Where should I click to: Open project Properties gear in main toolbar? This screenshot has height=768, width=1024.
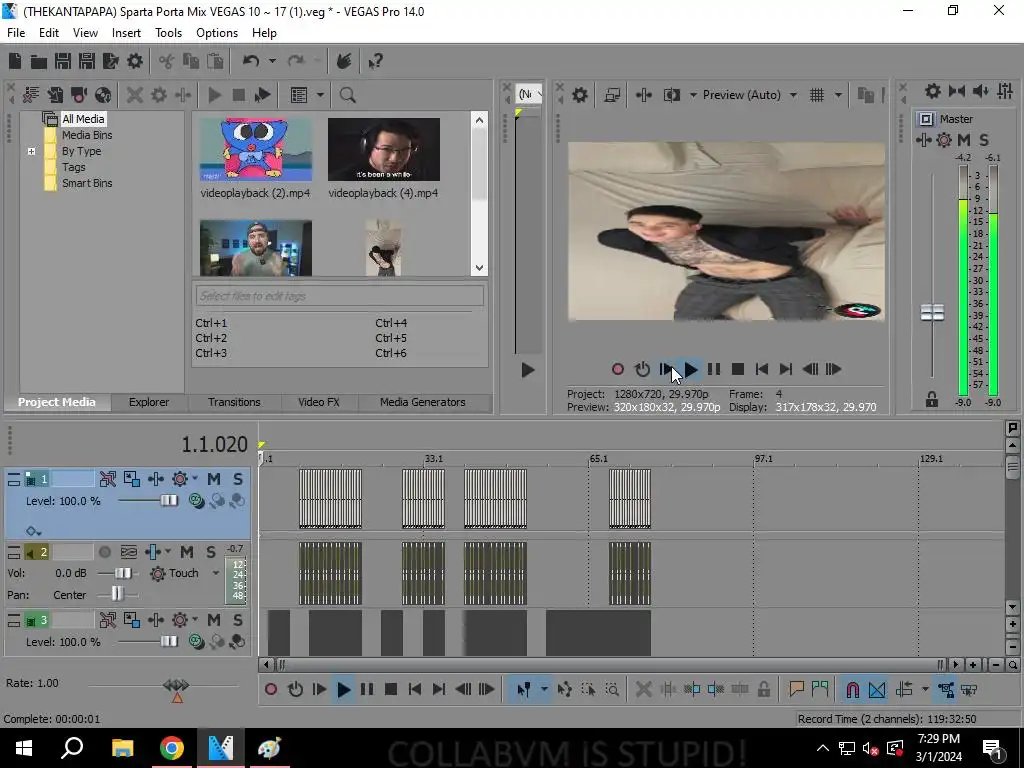tap(135, 61)
